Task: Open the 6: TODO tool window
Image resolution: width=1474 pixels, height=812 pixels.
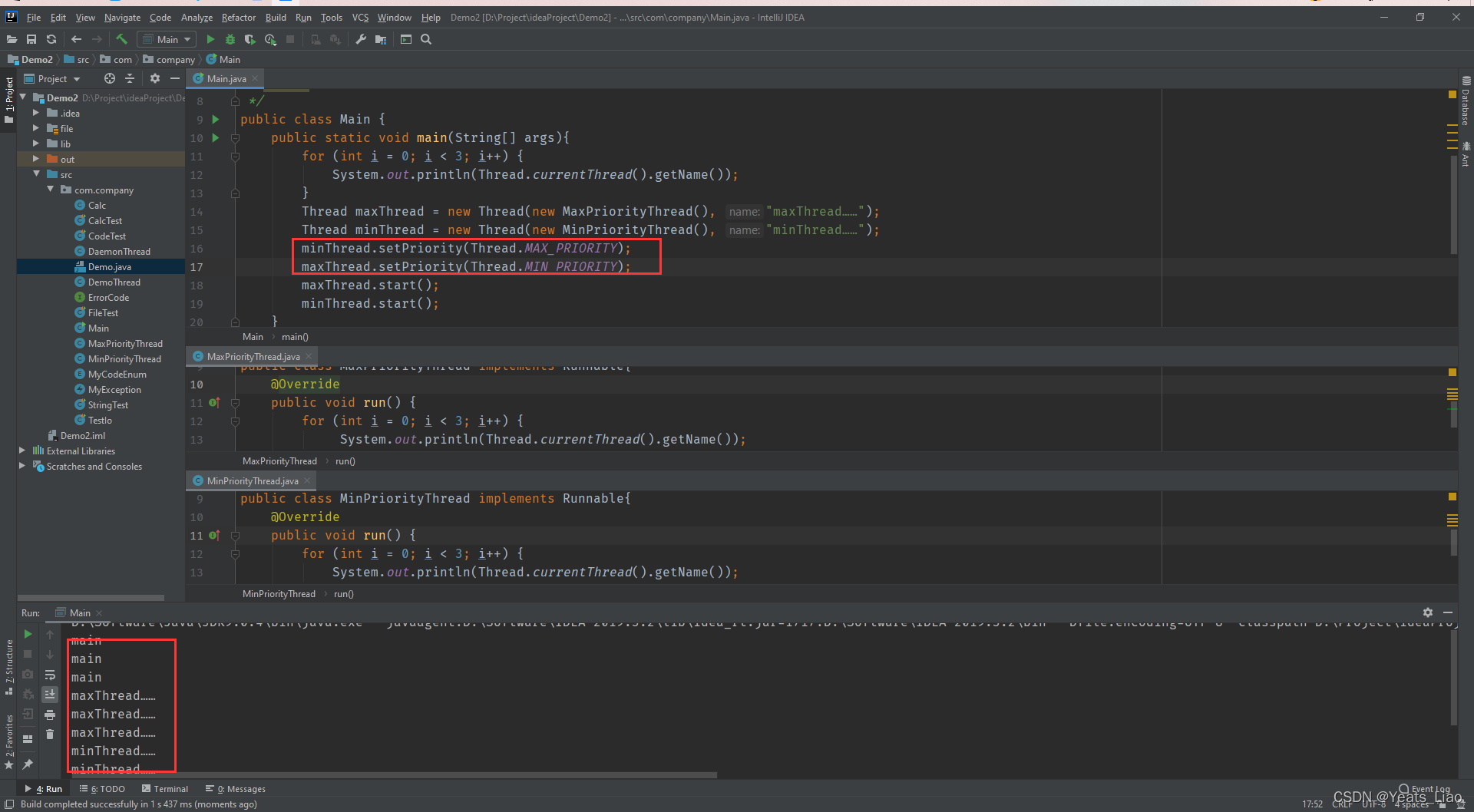Action: point(102,789)
